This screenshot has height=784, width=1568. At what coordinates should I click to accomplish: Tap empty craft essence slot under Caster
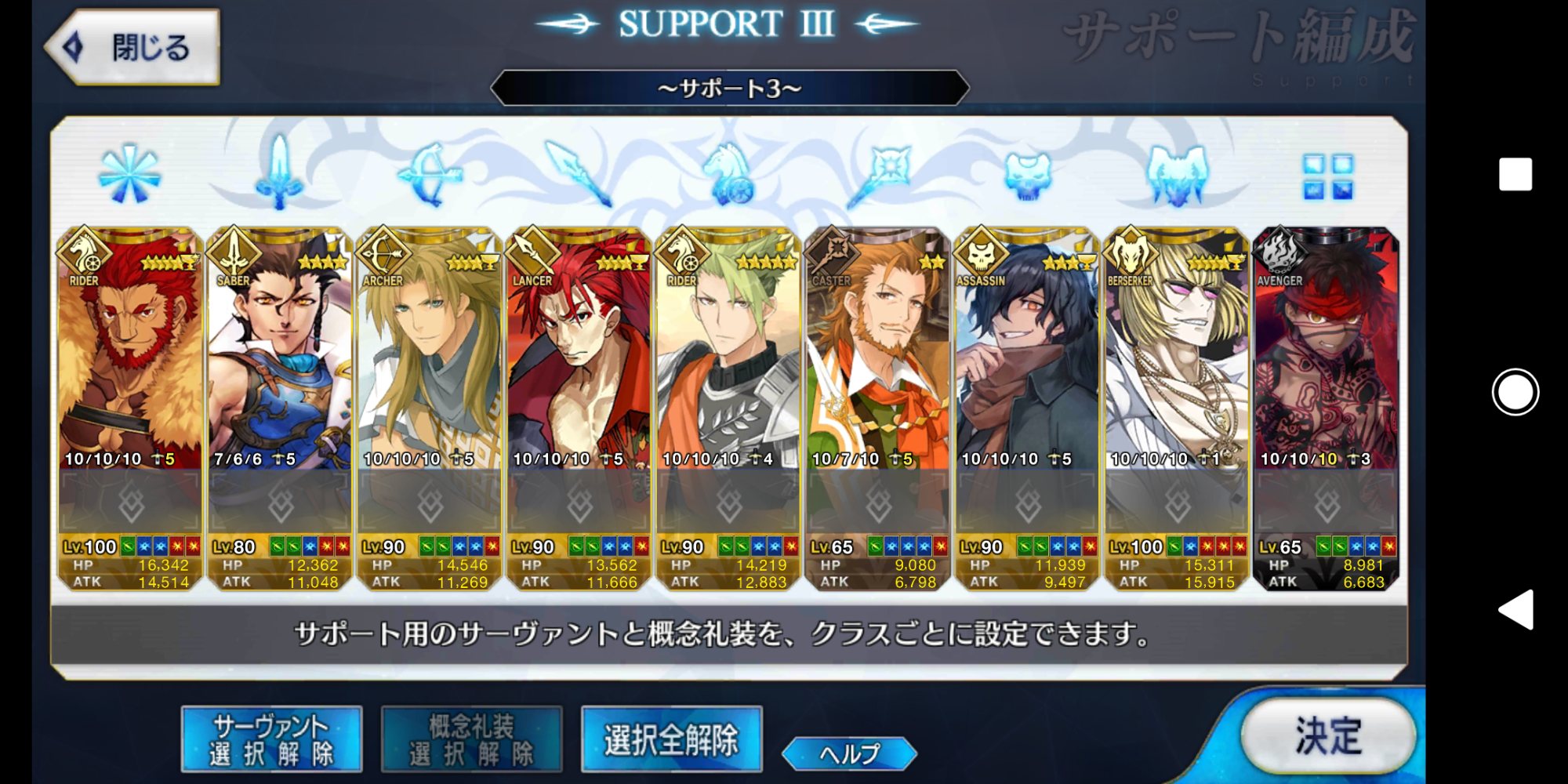tap(878, 502)
